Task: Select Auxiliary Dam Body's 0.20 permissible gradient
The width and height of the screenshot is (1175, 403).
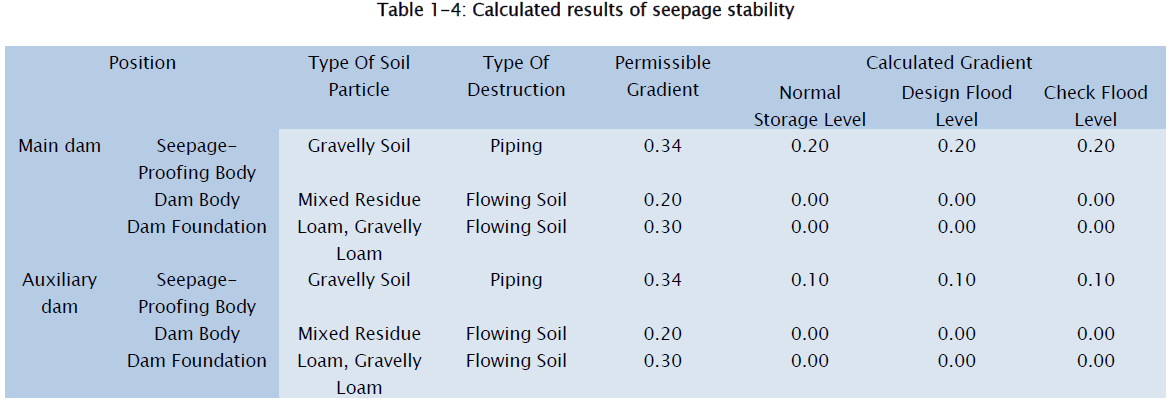Action: pos(662,334)
